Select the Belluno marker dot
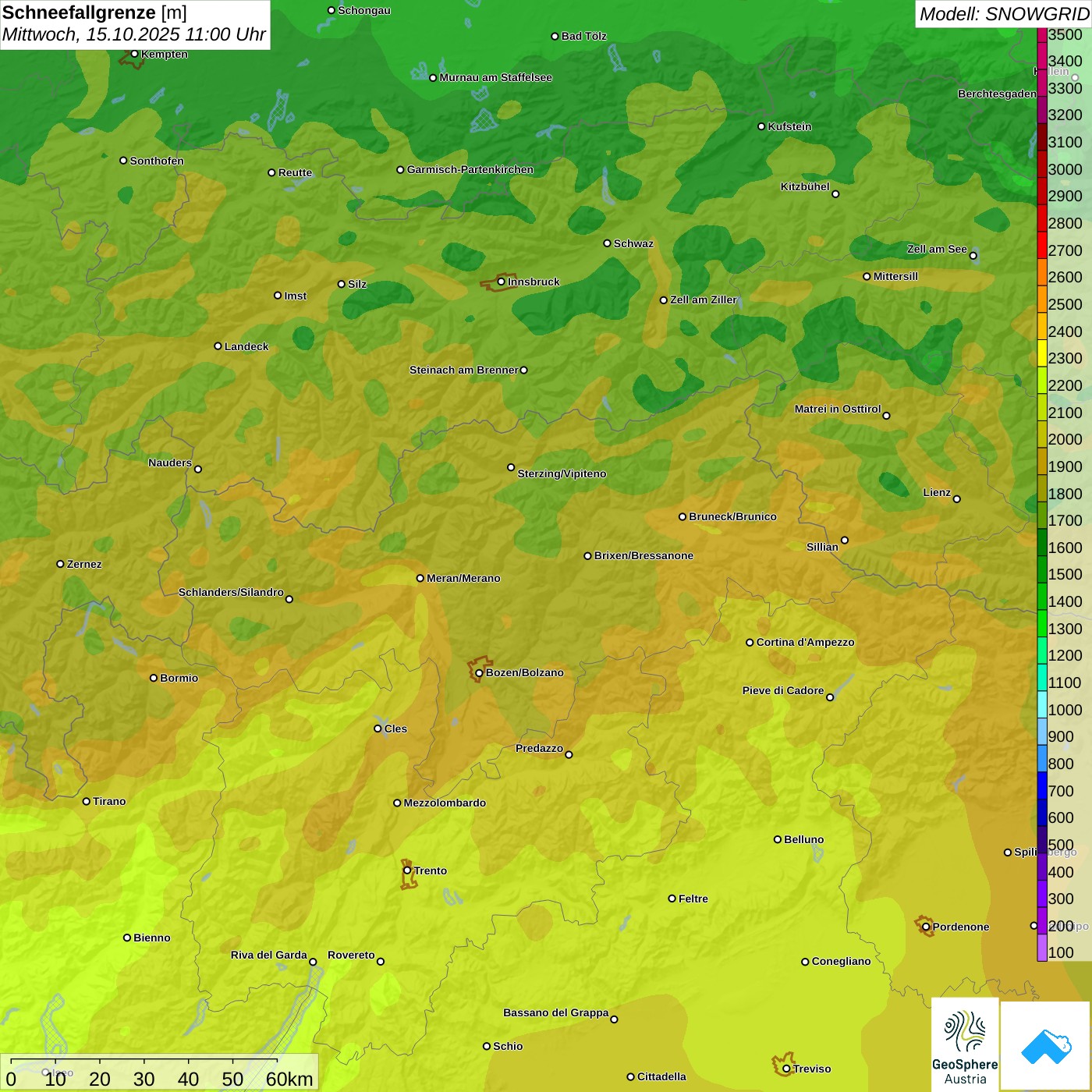 (x=778, y=839)
